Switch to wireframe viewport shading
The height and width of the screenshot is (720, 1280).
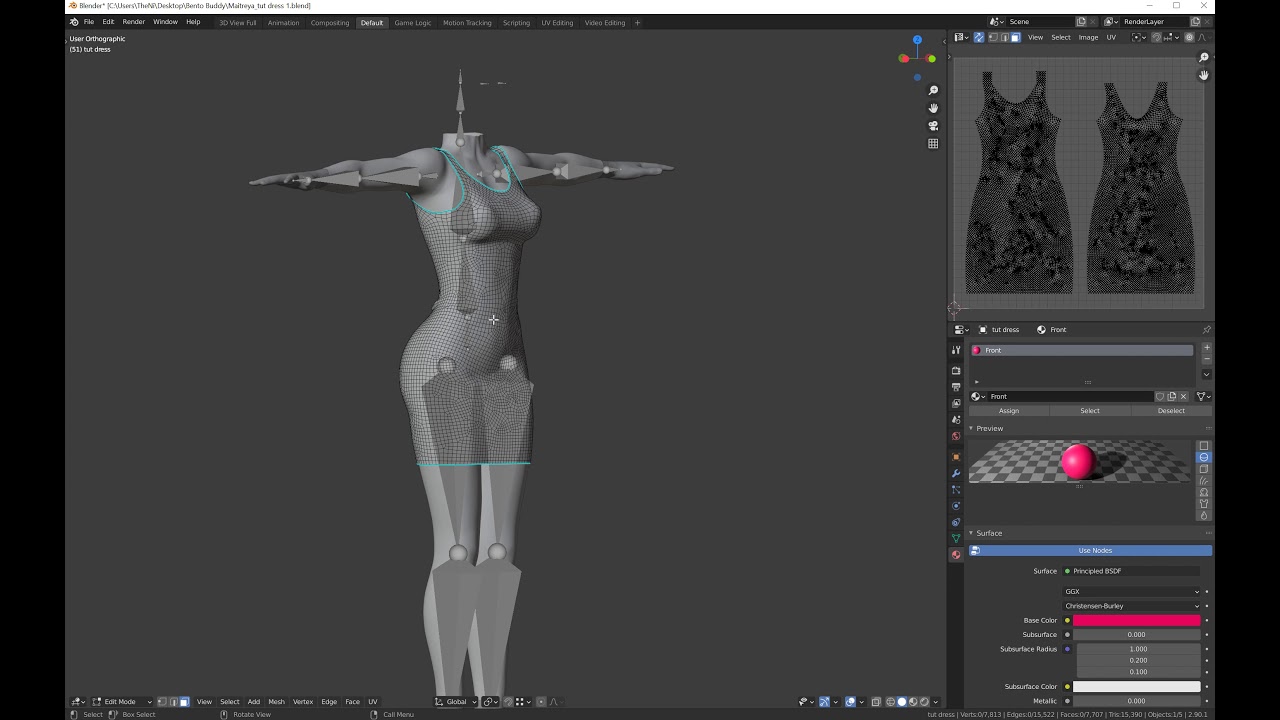[x=890, y=702]
